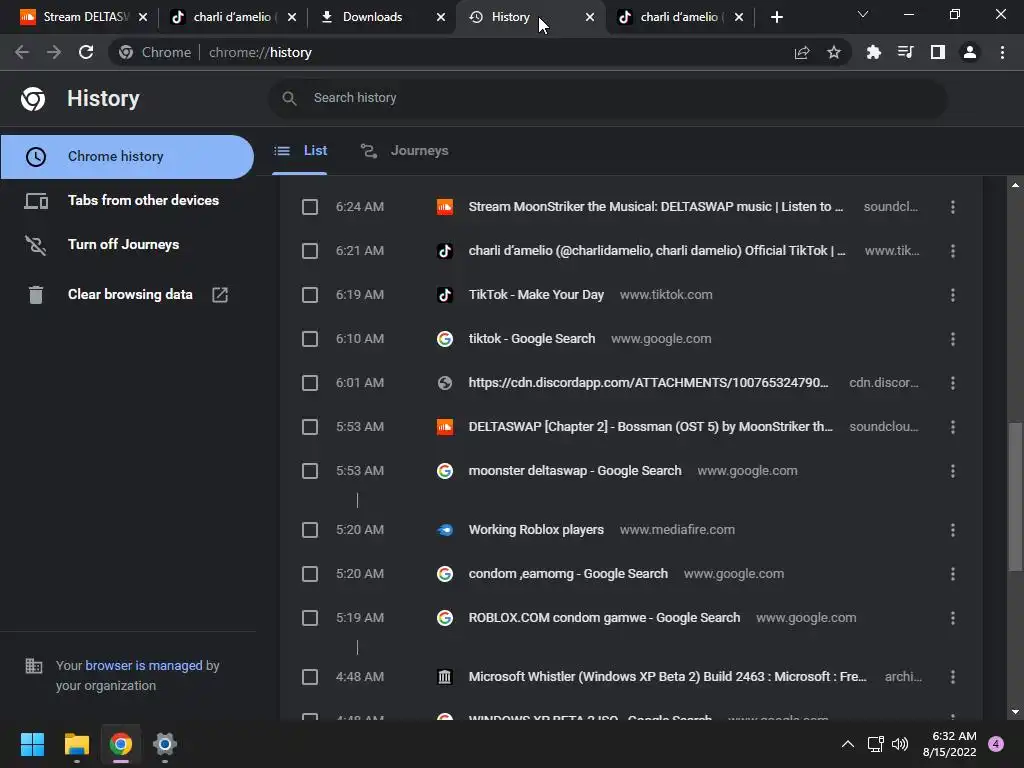
Task: Check the Microsoft Whistler entry
Action: [310, 677]
